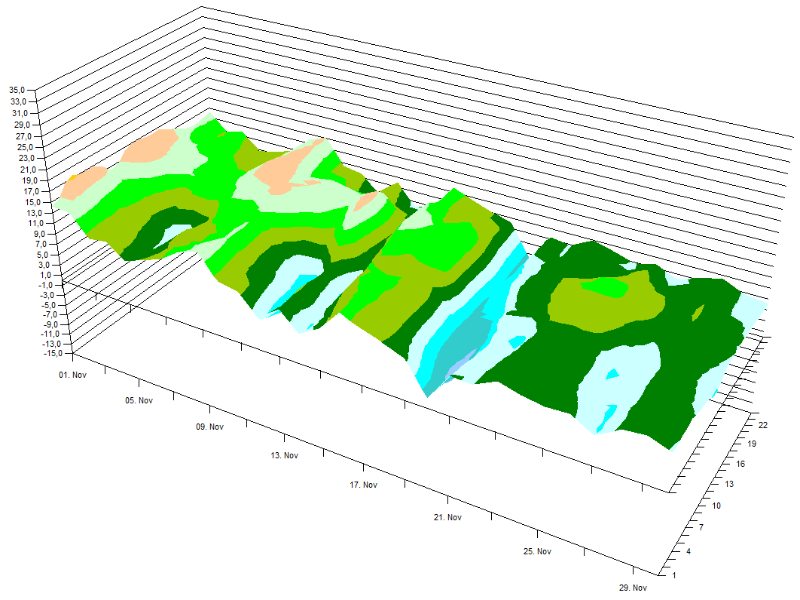Click the '01. Nov' date axis label
The image size is (800, 600).
click(x=72, y=375)
